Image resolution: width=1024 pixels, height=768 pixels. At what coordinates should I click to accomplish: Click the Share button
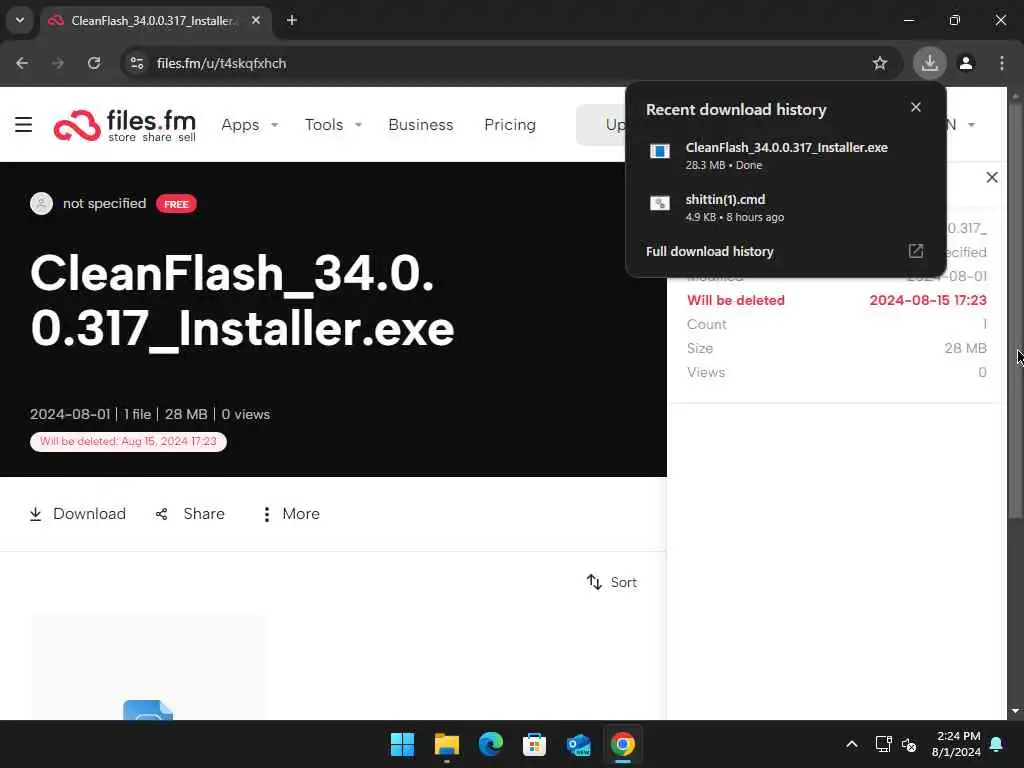click(x=190, y=514)
